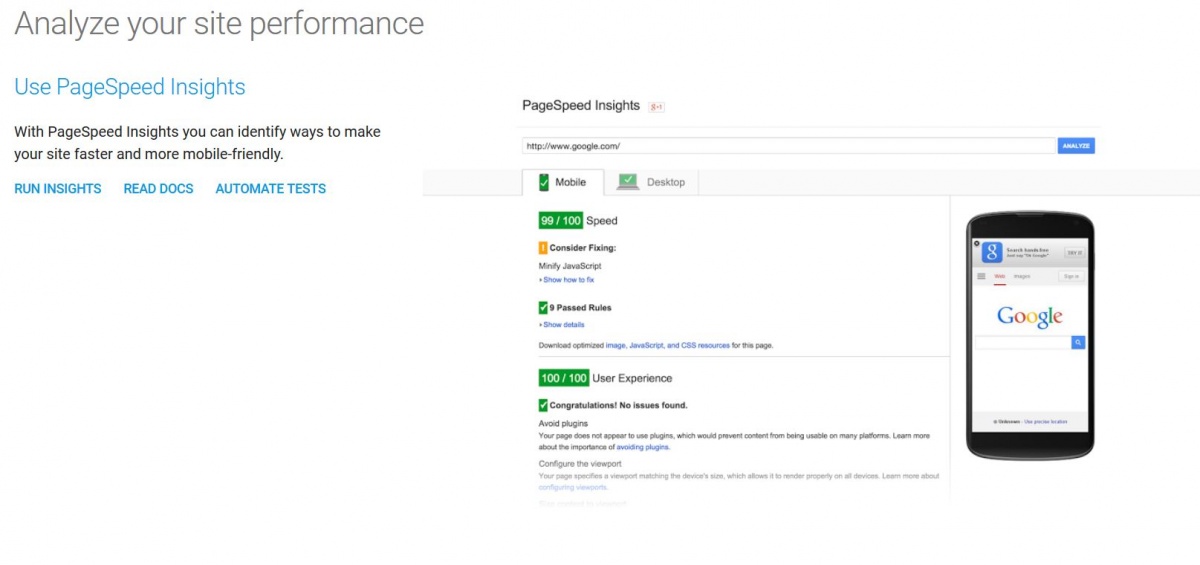
Task: Click the Avoid plugins heading
Action: click(x=561, y=424)
